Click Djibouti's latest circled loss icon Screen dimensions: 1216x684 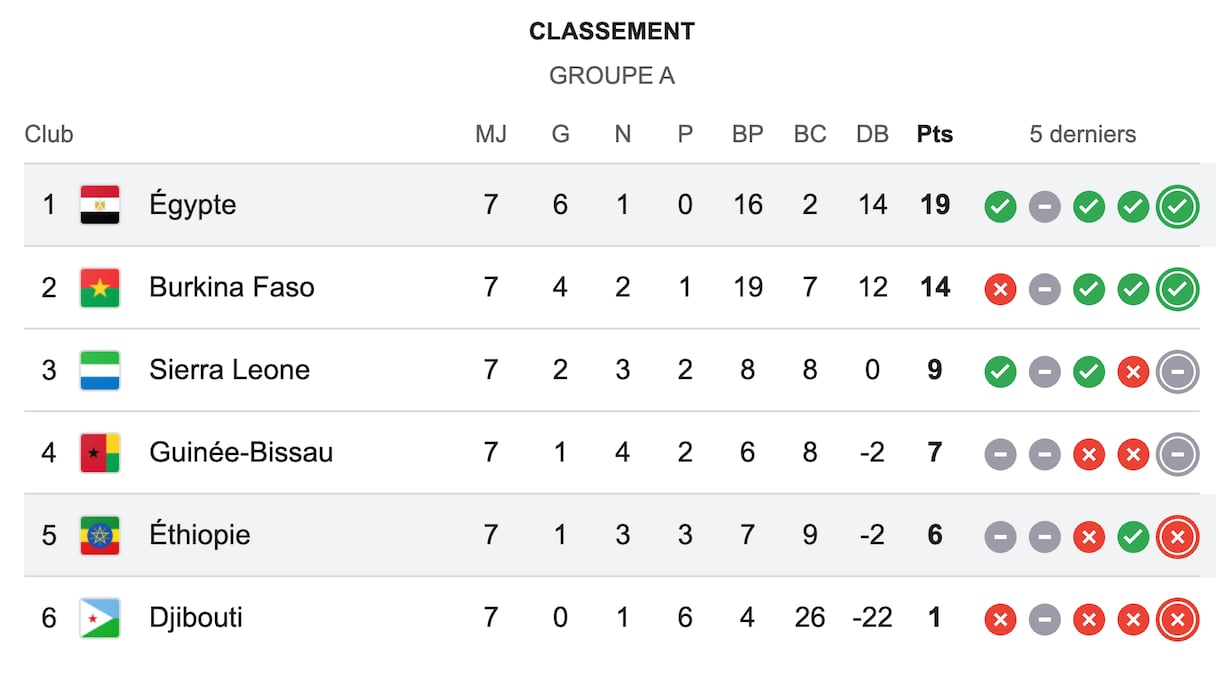[x=1177, y=620]
